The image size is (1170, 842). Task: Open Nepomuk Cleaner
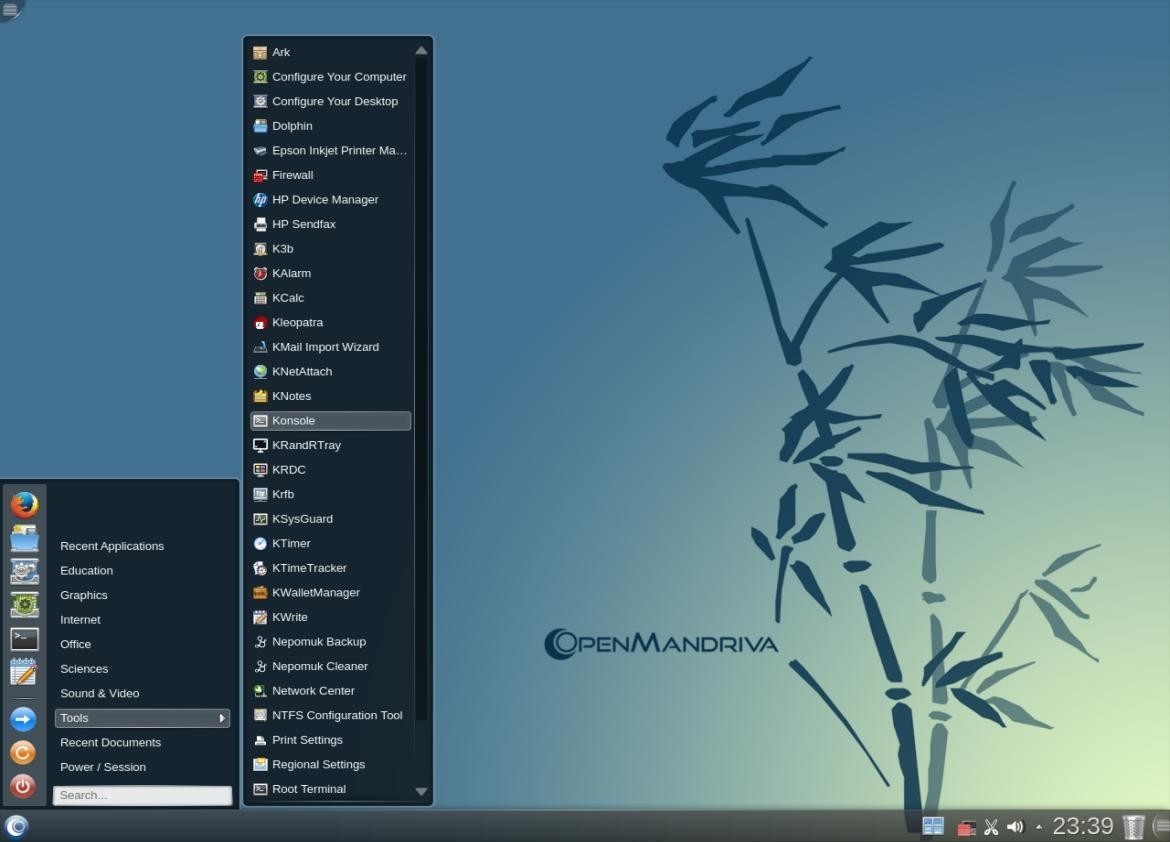pos(331,667)
